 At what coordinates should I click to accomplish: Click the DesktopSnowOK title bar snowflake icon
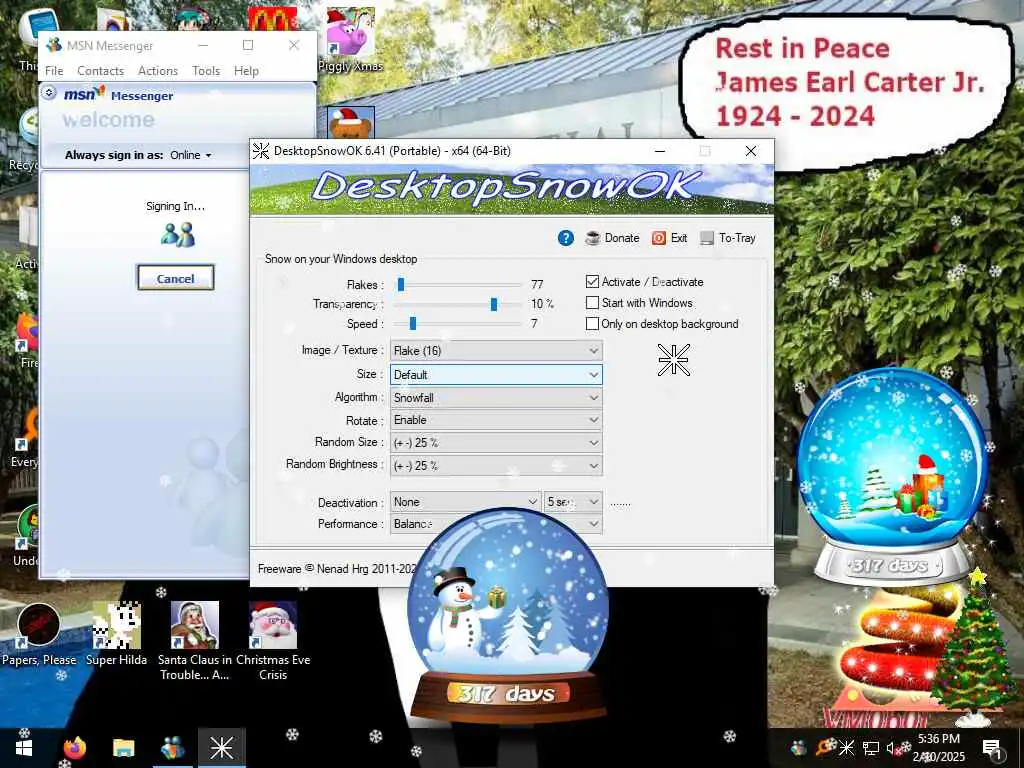(261, 151)
